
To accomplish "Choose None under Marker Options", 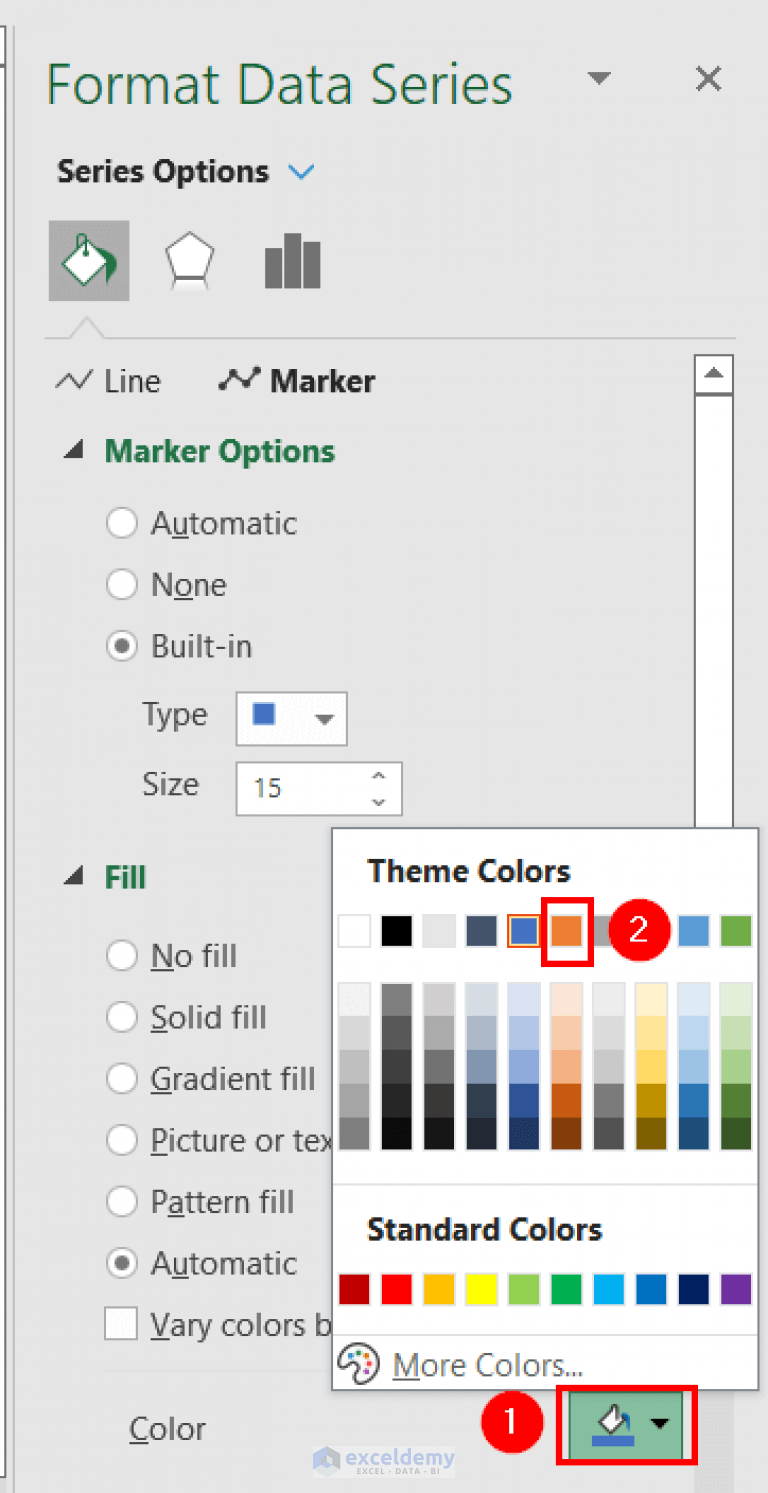I will (121, 584).
